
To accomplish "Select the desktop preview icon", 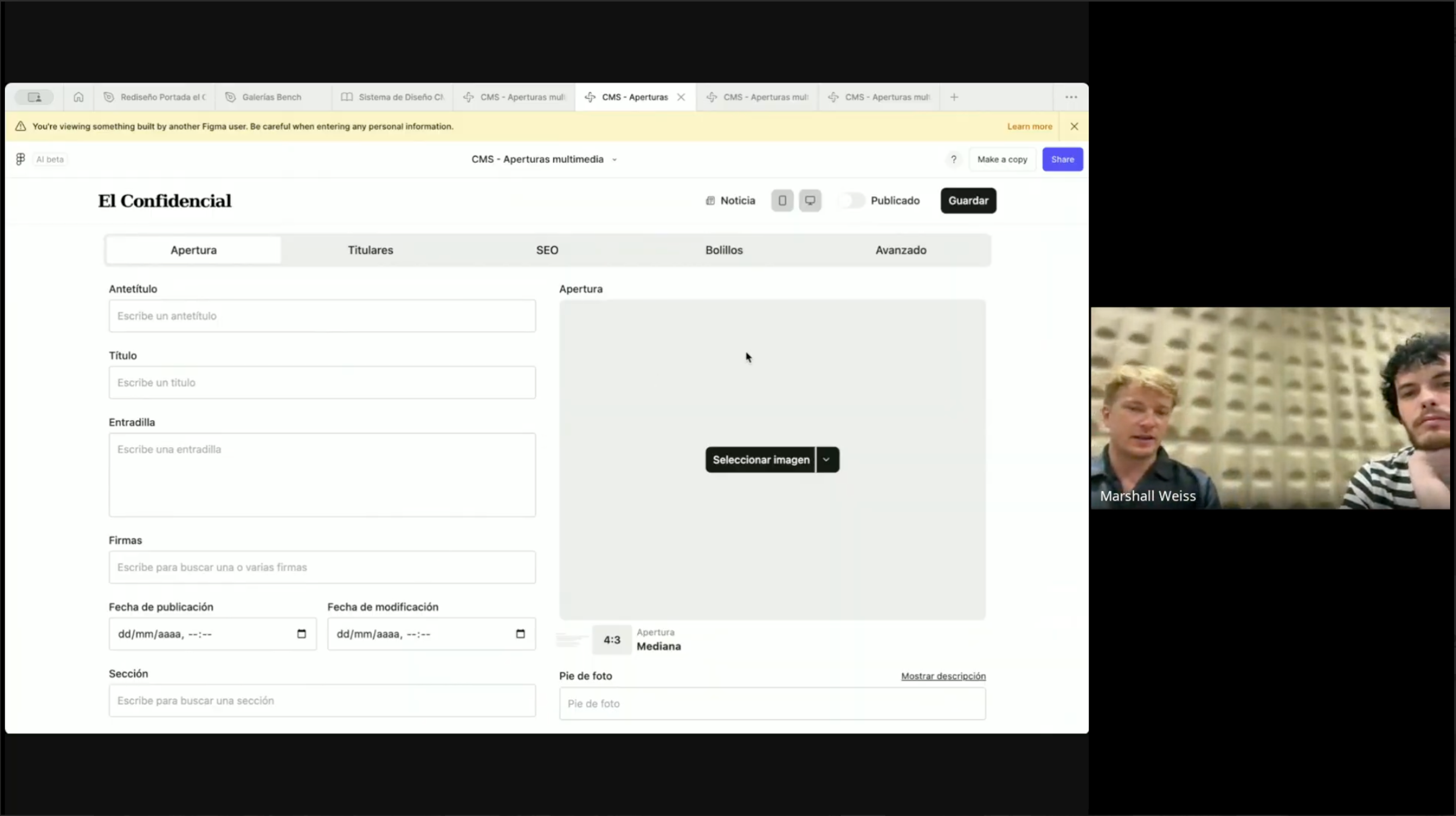I will point(810,201).
